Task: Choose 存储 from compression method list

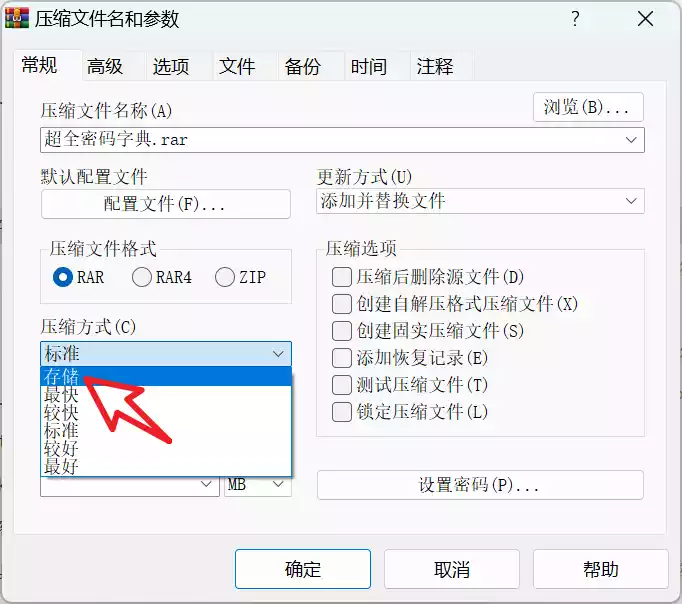Action: 62,377
